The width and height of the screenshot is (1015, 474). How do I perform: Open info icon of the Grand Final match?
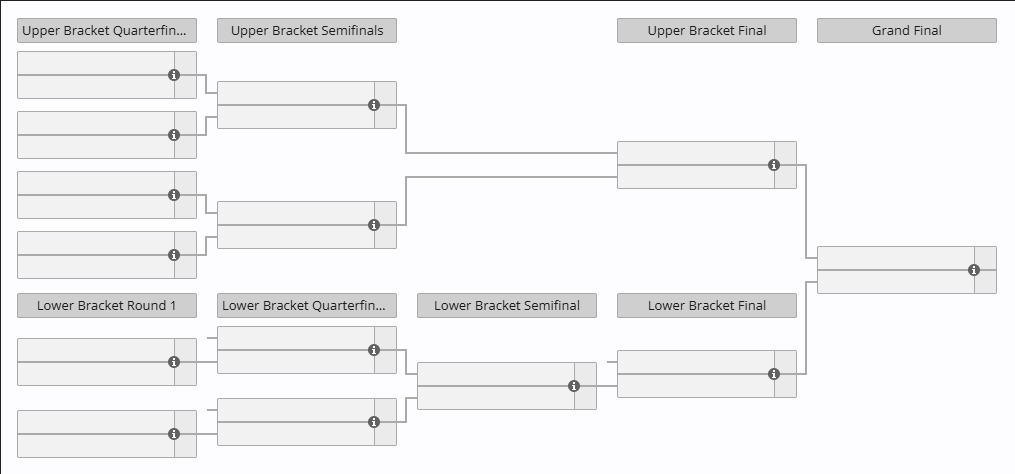pyautogui.click(x=974, y=270)
